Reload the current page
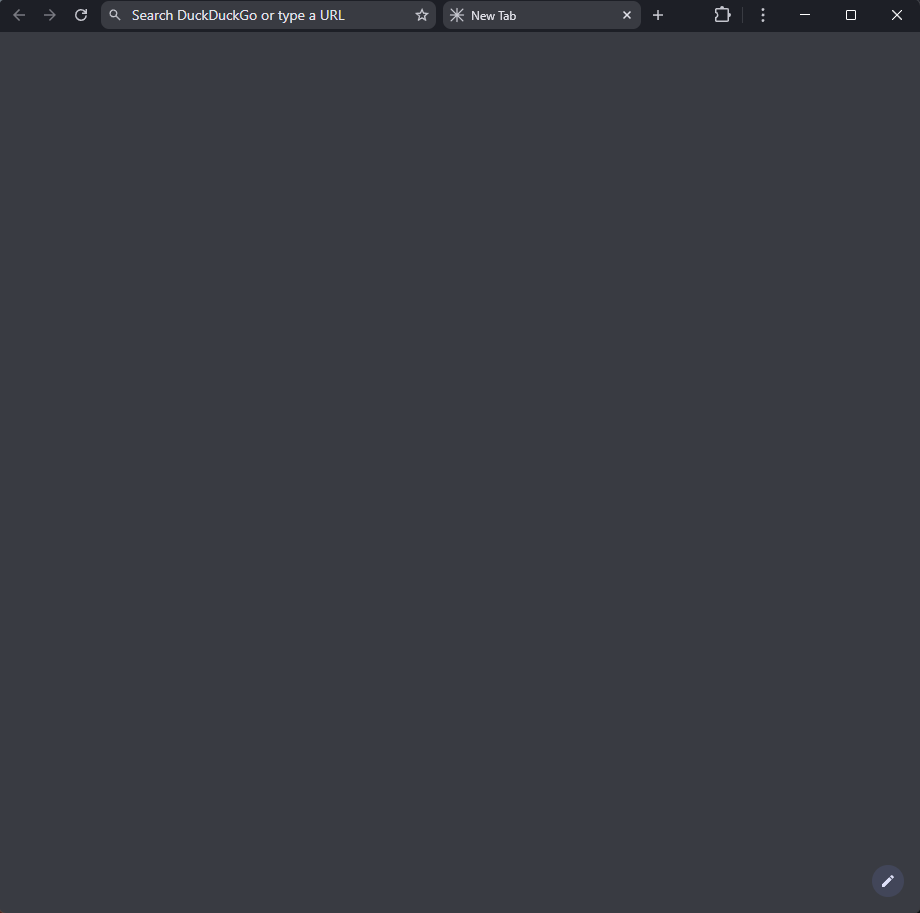The width and height of the screenshot is (920, 913). point(81,15)
